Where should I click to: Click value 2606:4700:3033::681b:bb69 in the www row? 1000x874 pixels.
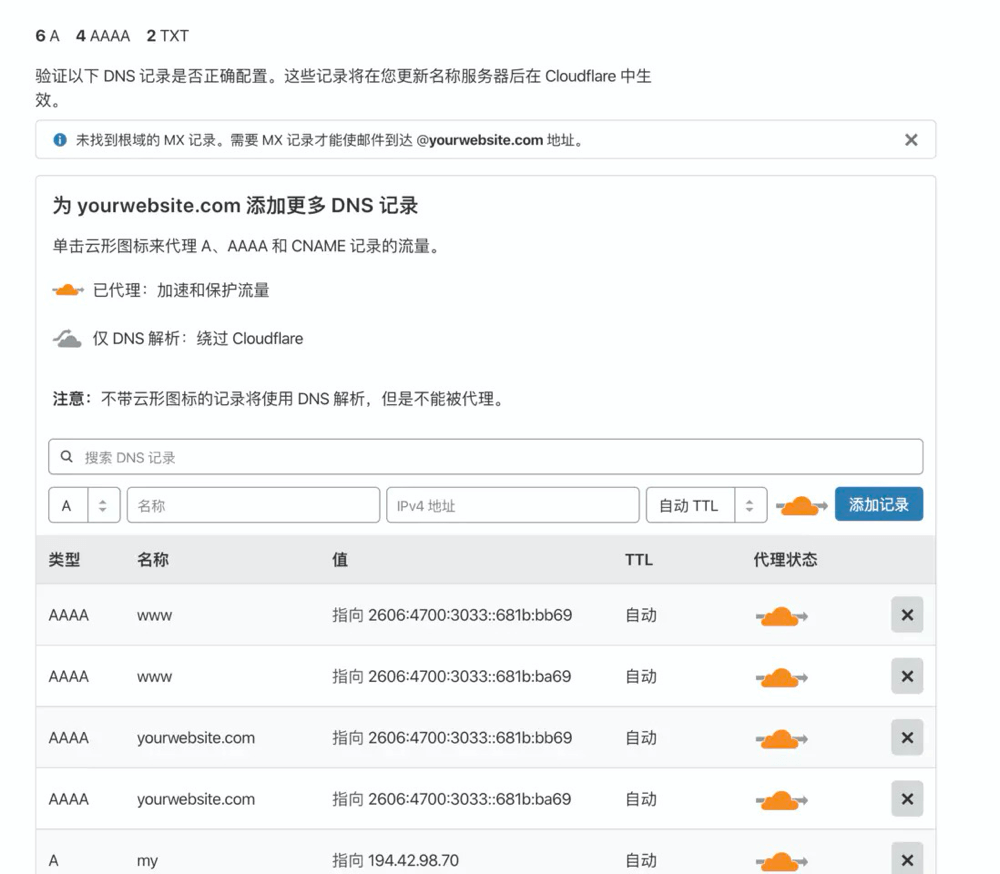tap(470, 615)
